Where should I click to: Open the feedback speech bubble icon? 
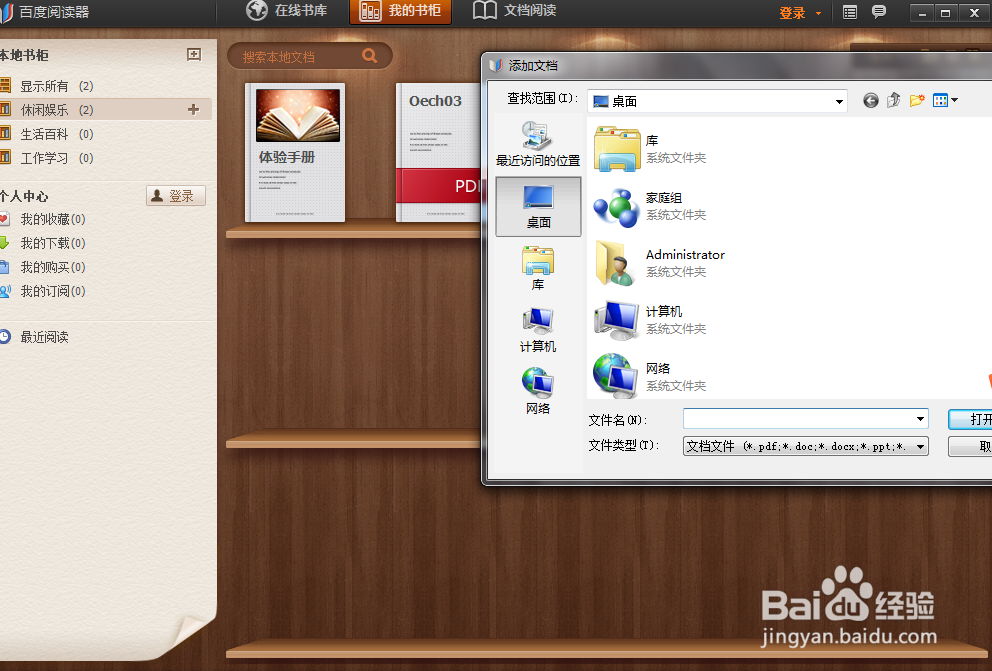point(879,12)
